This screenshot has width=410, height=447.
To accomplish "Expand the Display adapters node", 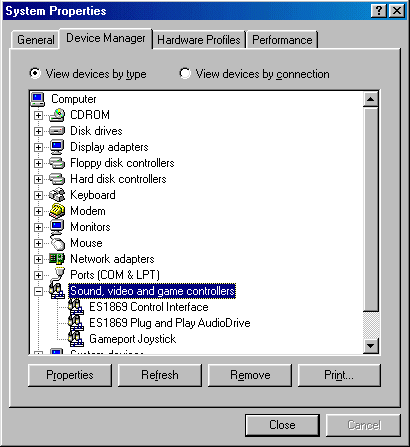I will point(38,147).
